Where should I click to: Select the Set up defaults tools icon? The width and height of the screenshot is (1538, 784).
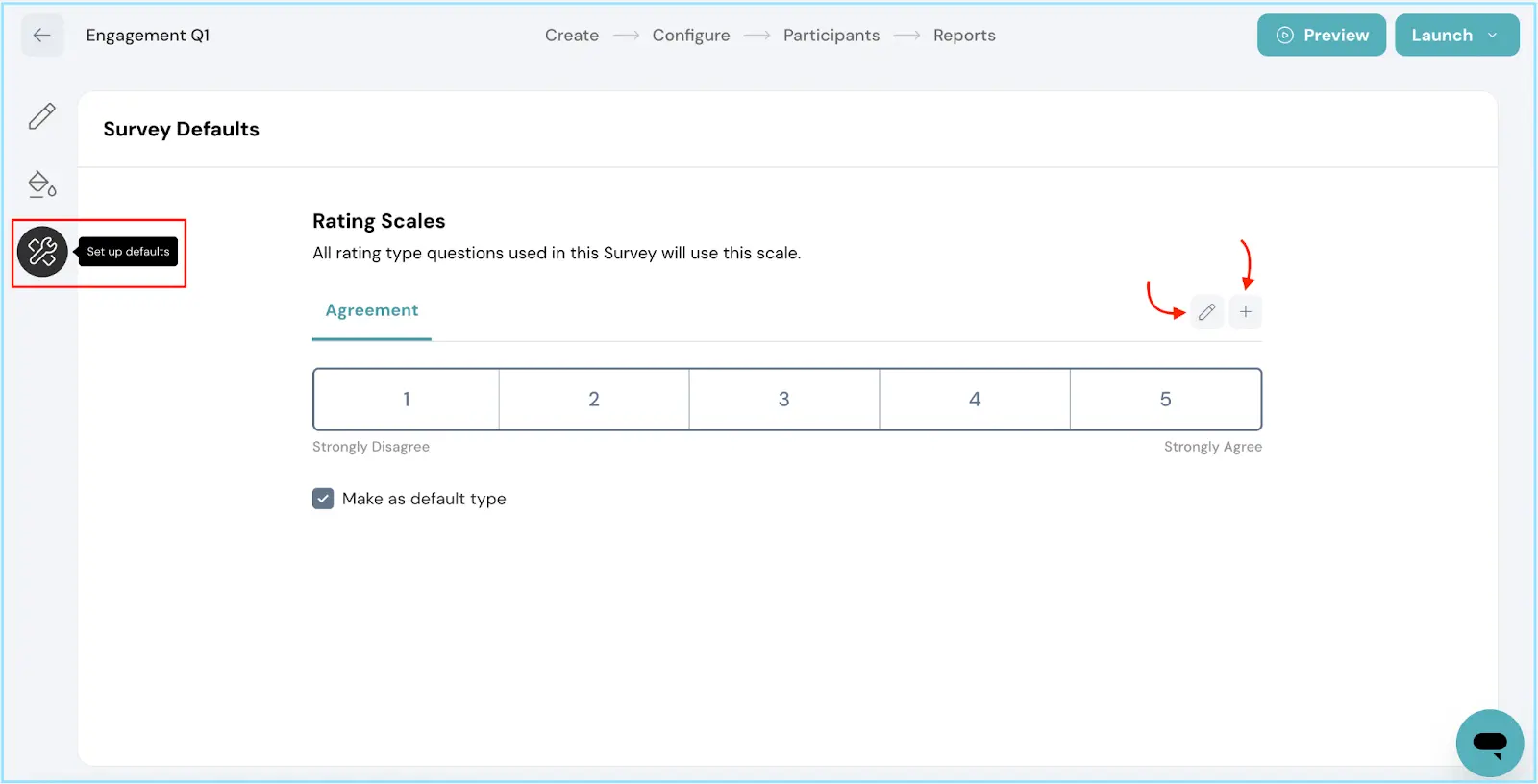[x=42, y=252]
